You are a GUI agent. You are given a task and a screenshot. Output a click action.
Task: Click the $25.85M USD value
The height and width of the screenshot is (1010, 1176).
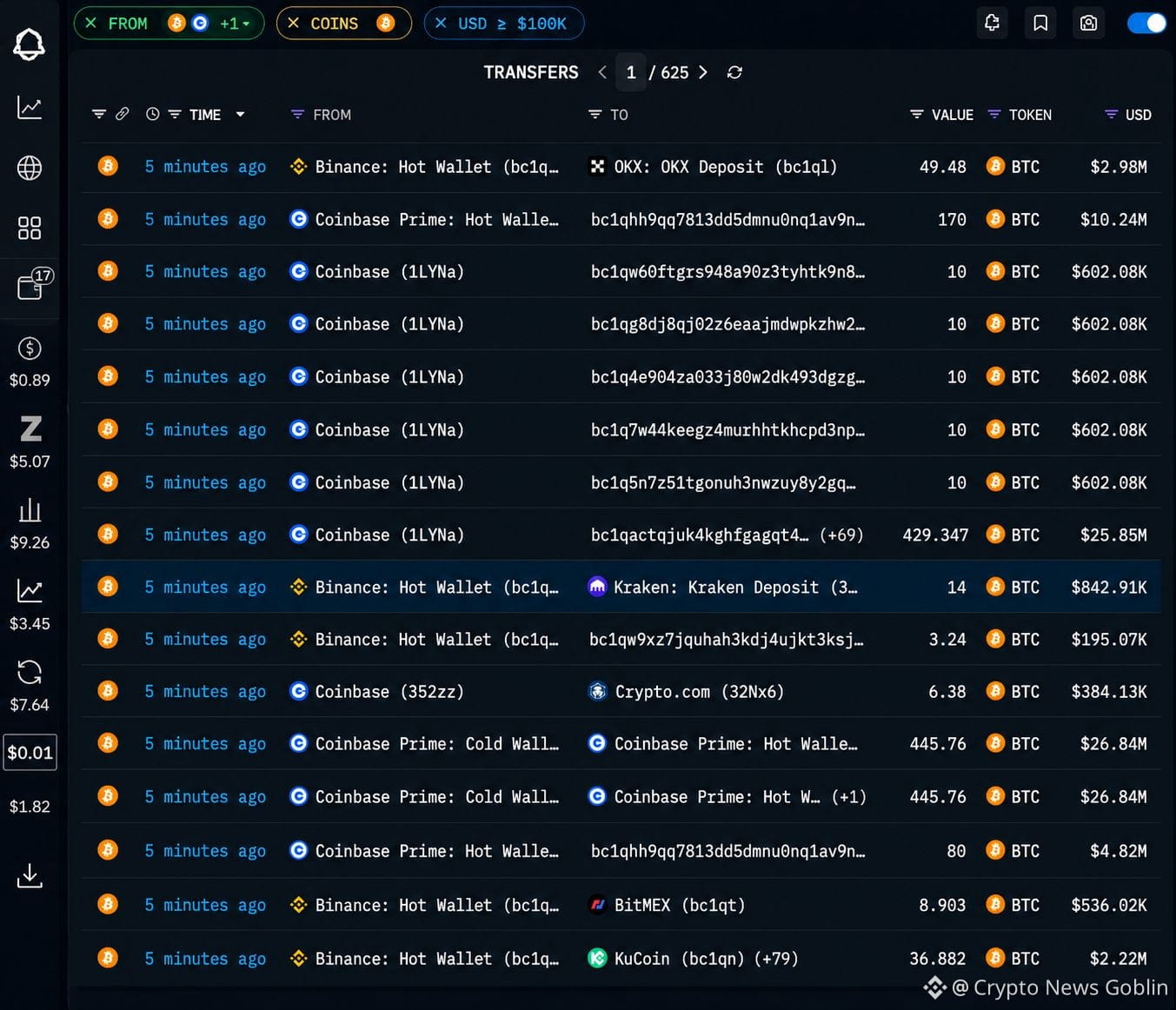tap(1113, 535)
